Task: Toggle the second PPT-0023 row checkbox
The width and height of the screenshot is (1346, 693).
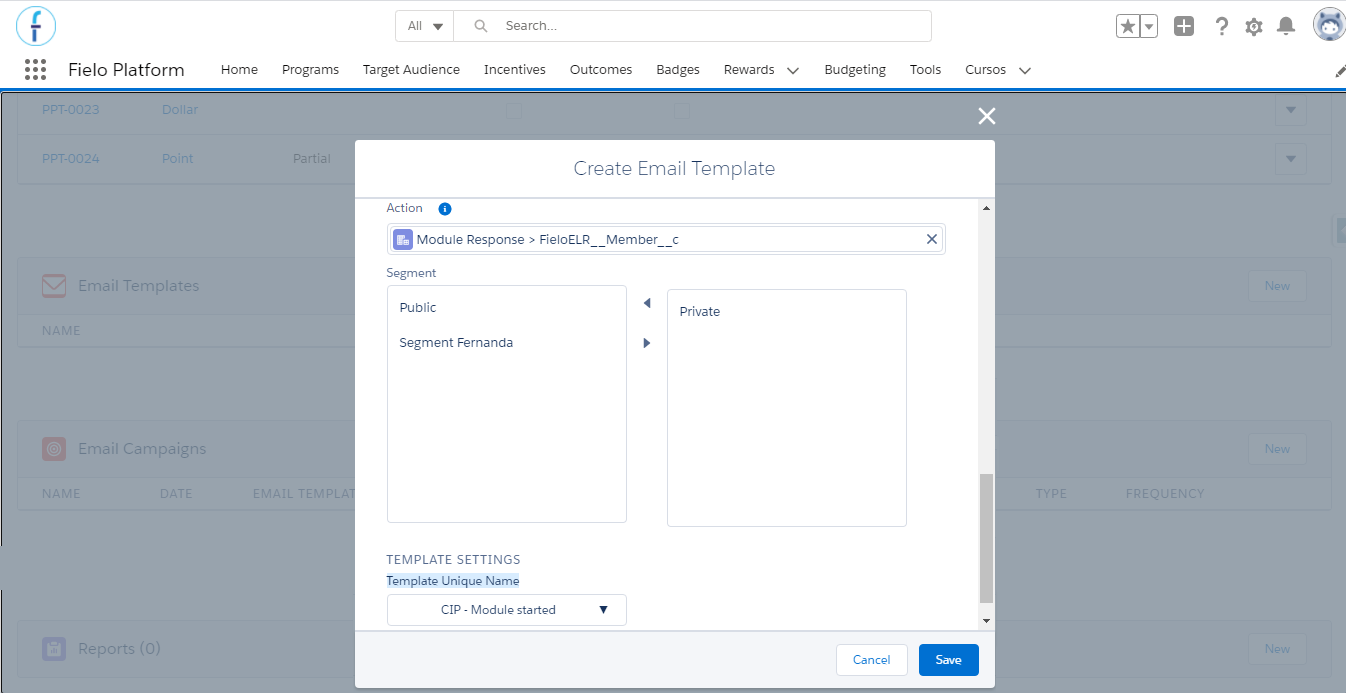Action: point(682,111)
